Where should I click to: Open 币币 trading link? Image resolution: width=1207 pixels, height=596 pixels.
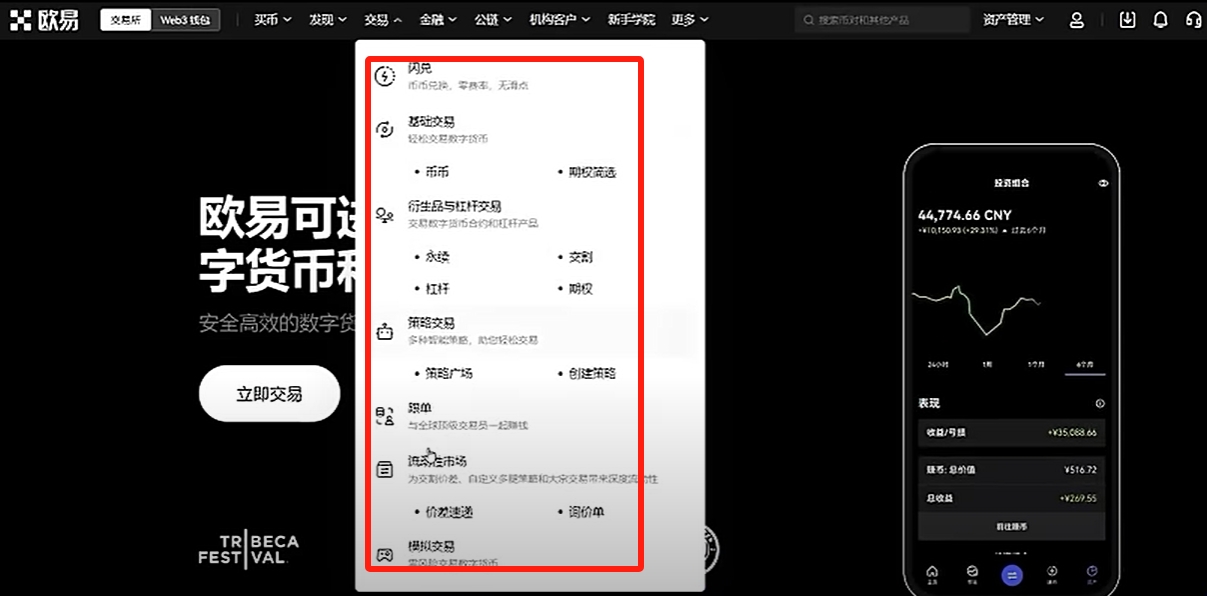437,172
